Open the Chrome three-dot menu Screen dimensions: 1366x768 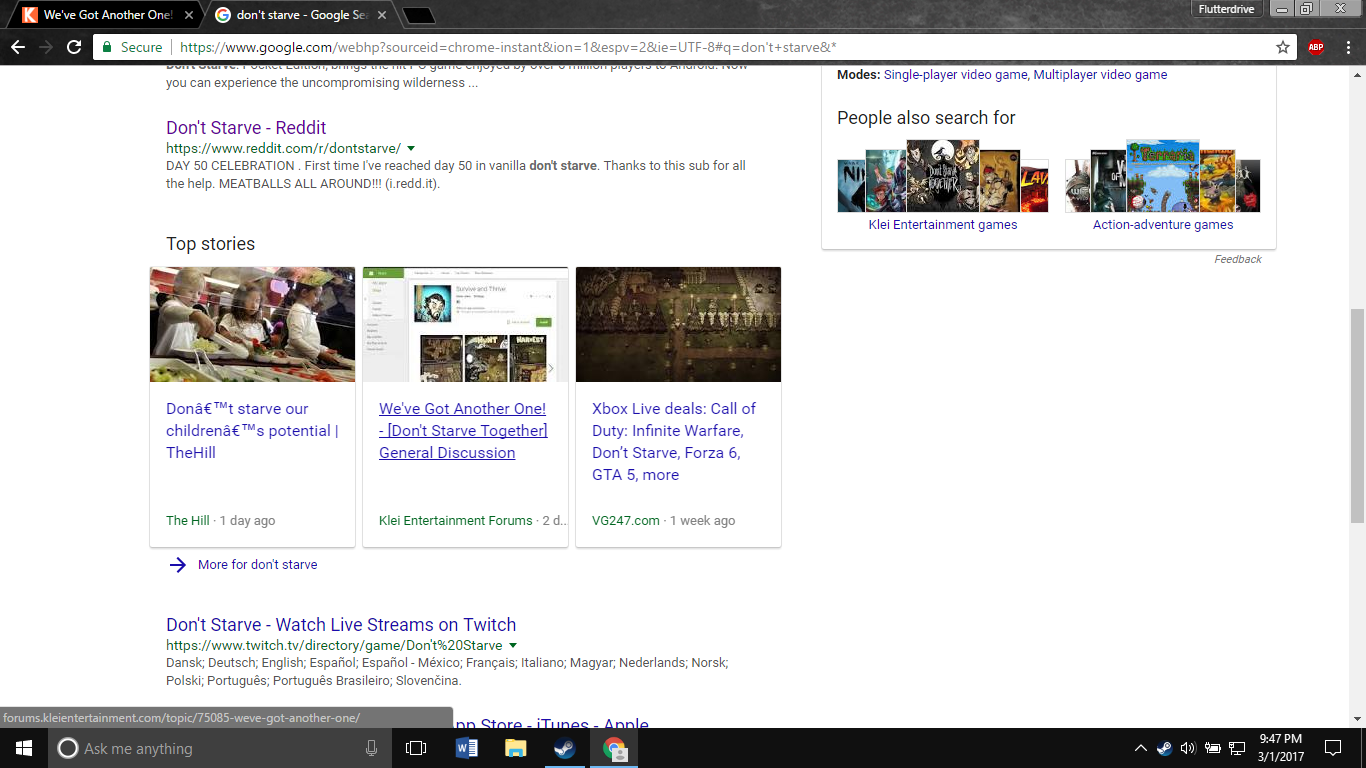1347,47
